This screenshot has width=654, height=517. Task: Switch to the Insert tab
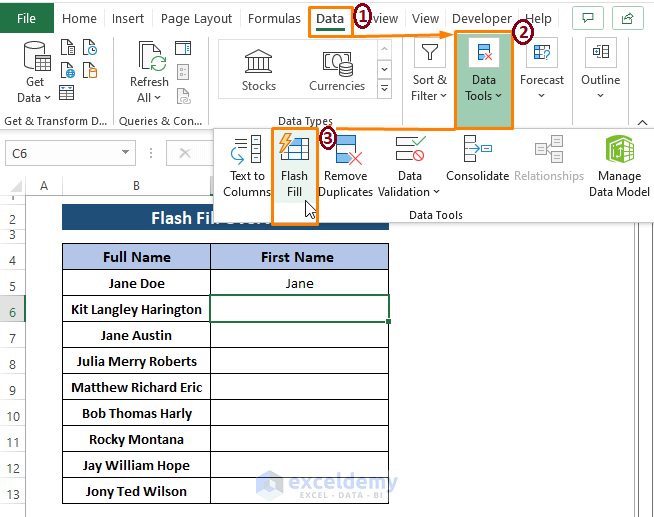click(x=128, y=19)
